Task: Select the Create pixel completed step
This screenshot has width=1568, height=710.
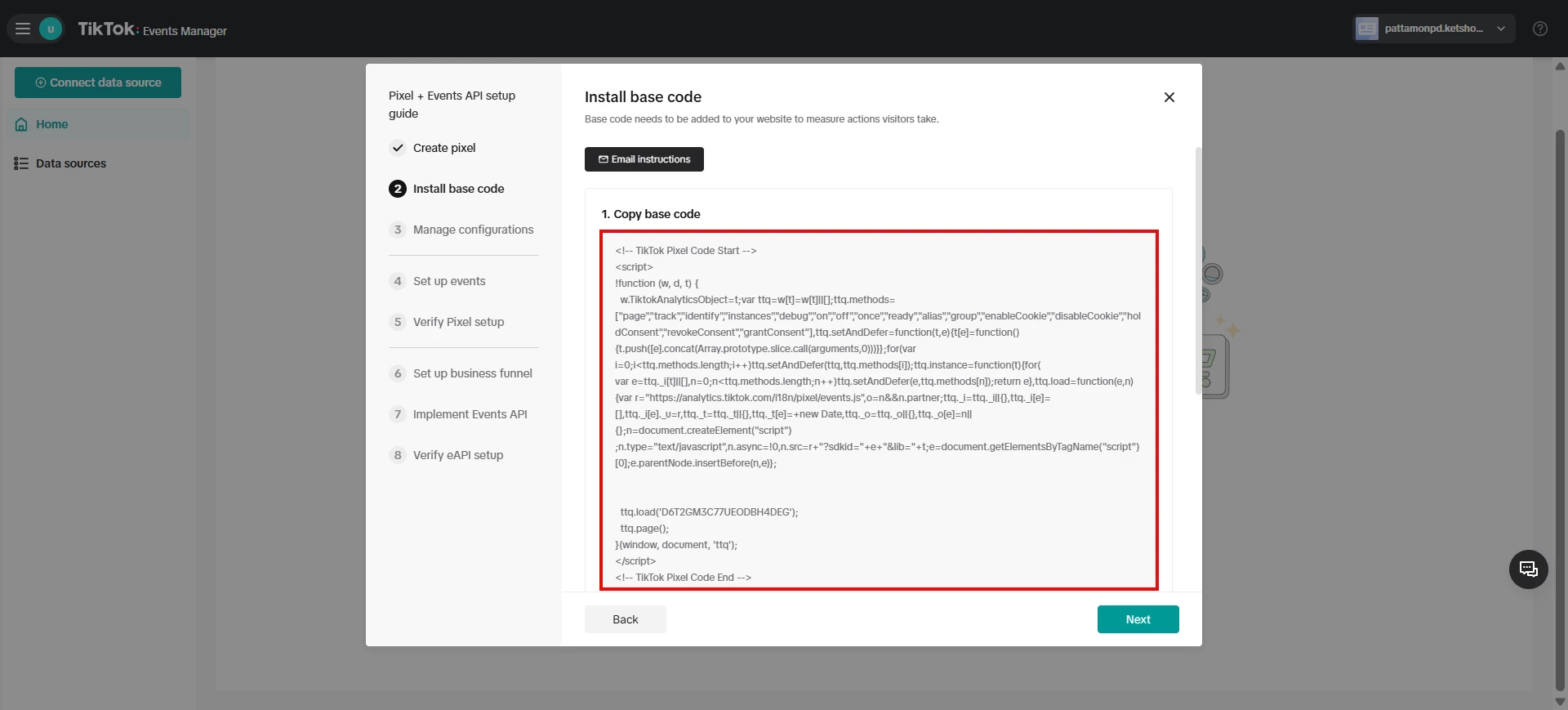Action: tap(443, 148)
